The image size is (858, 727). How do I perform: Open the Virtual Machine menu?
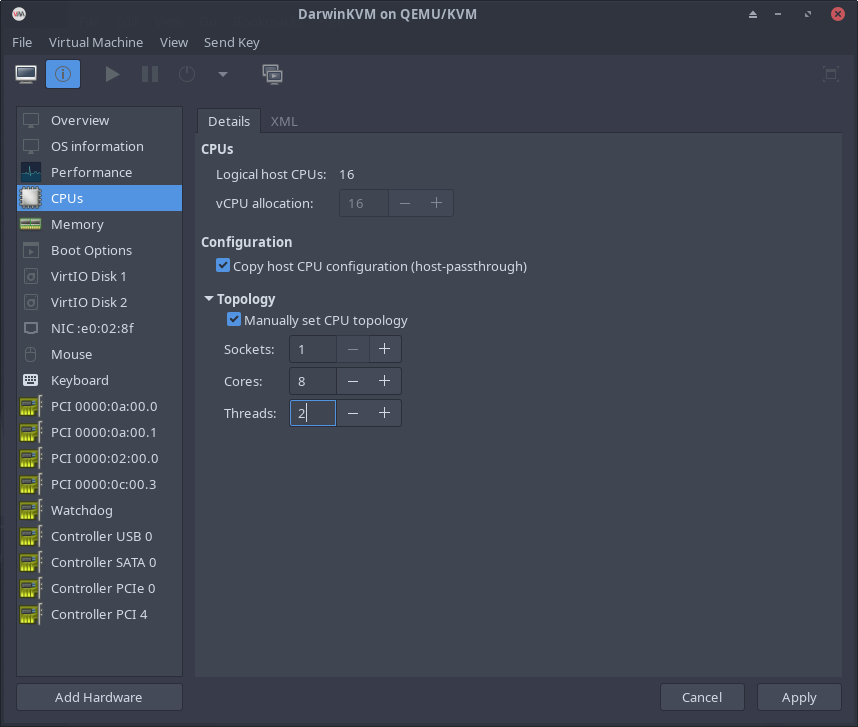pyautogui.click(x=96, y=42)
